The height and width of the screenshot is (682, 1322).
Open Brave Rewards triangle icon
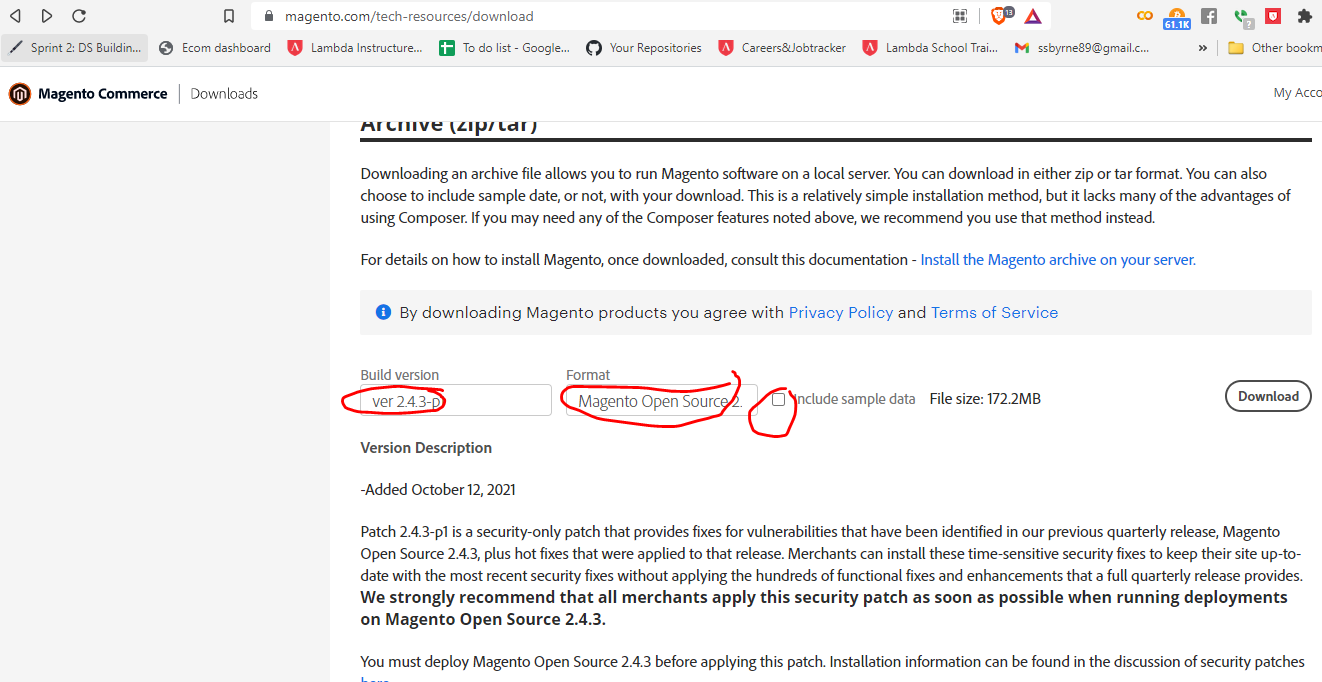coord(1032,16)
